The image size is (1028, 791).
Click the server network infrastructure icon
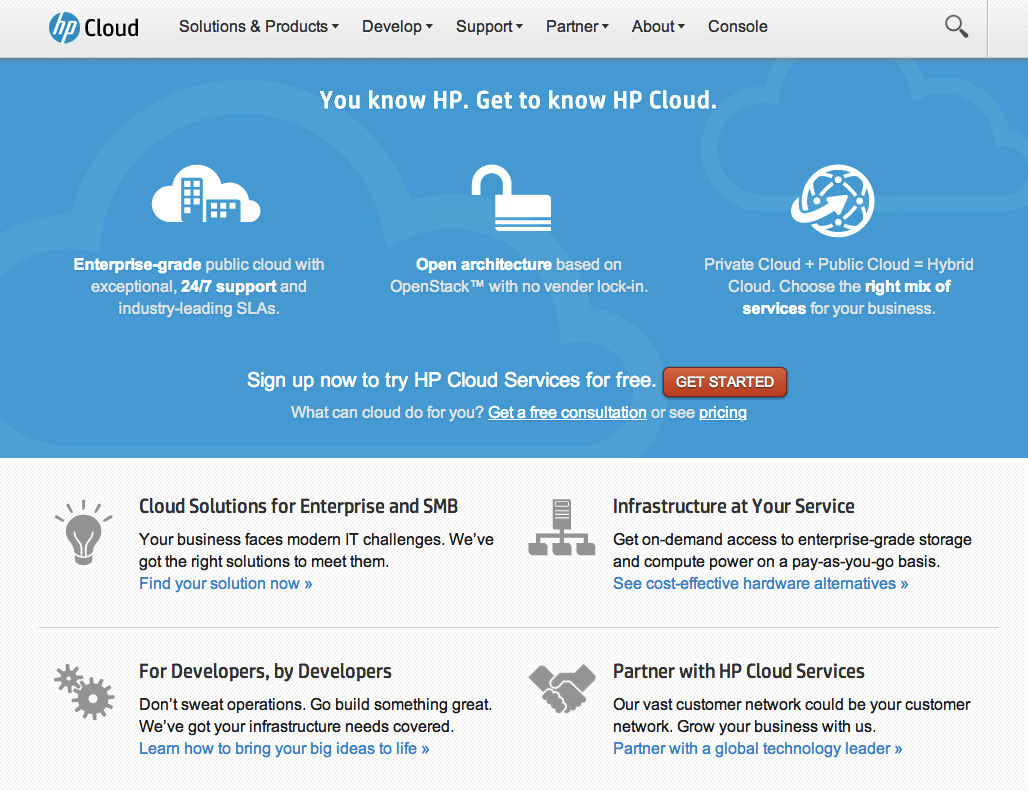(562, 528)
